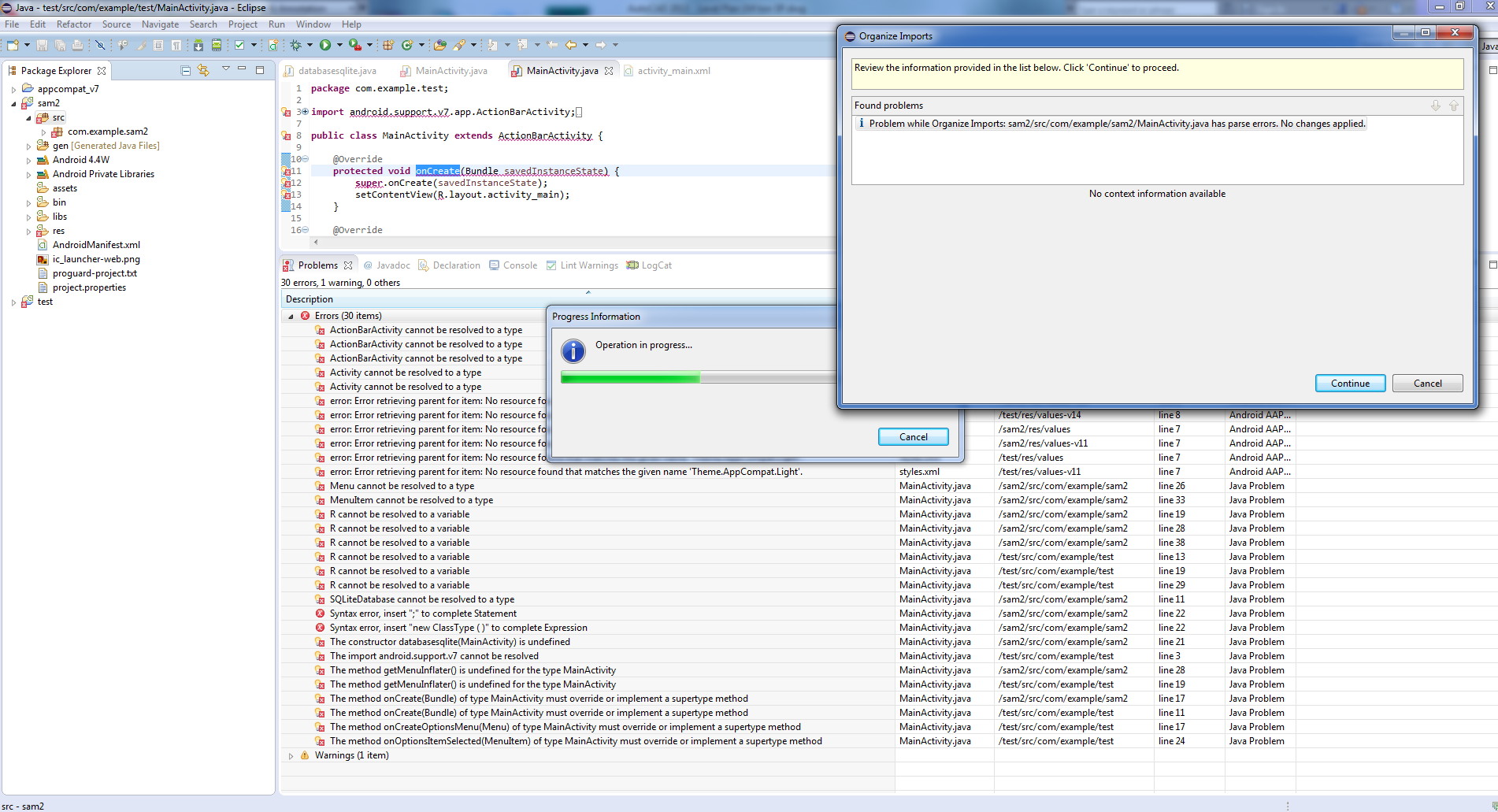The width and height of the screenshot is (1498, 812).
Task: Click the New Android XML file icon
Action: click(x=273, y=45)
